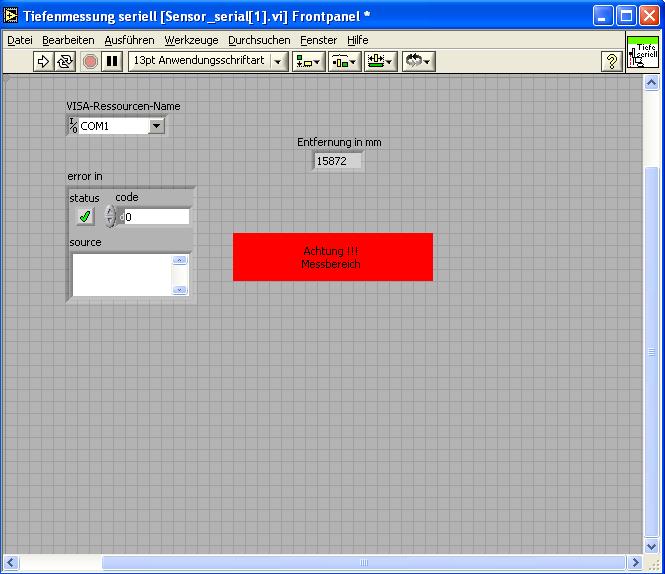Open the Align Objects dropdown

(x=308, y=62)
